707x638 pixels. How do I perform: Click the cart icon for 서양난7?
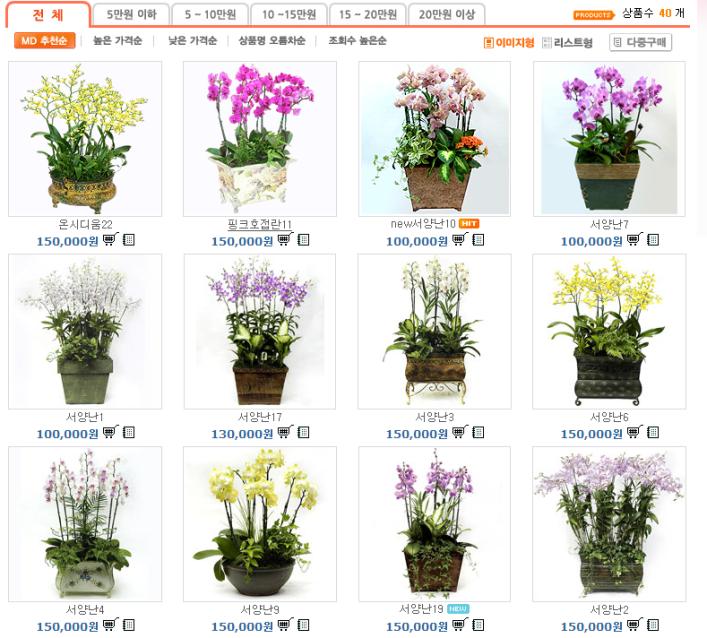point(635,239)
